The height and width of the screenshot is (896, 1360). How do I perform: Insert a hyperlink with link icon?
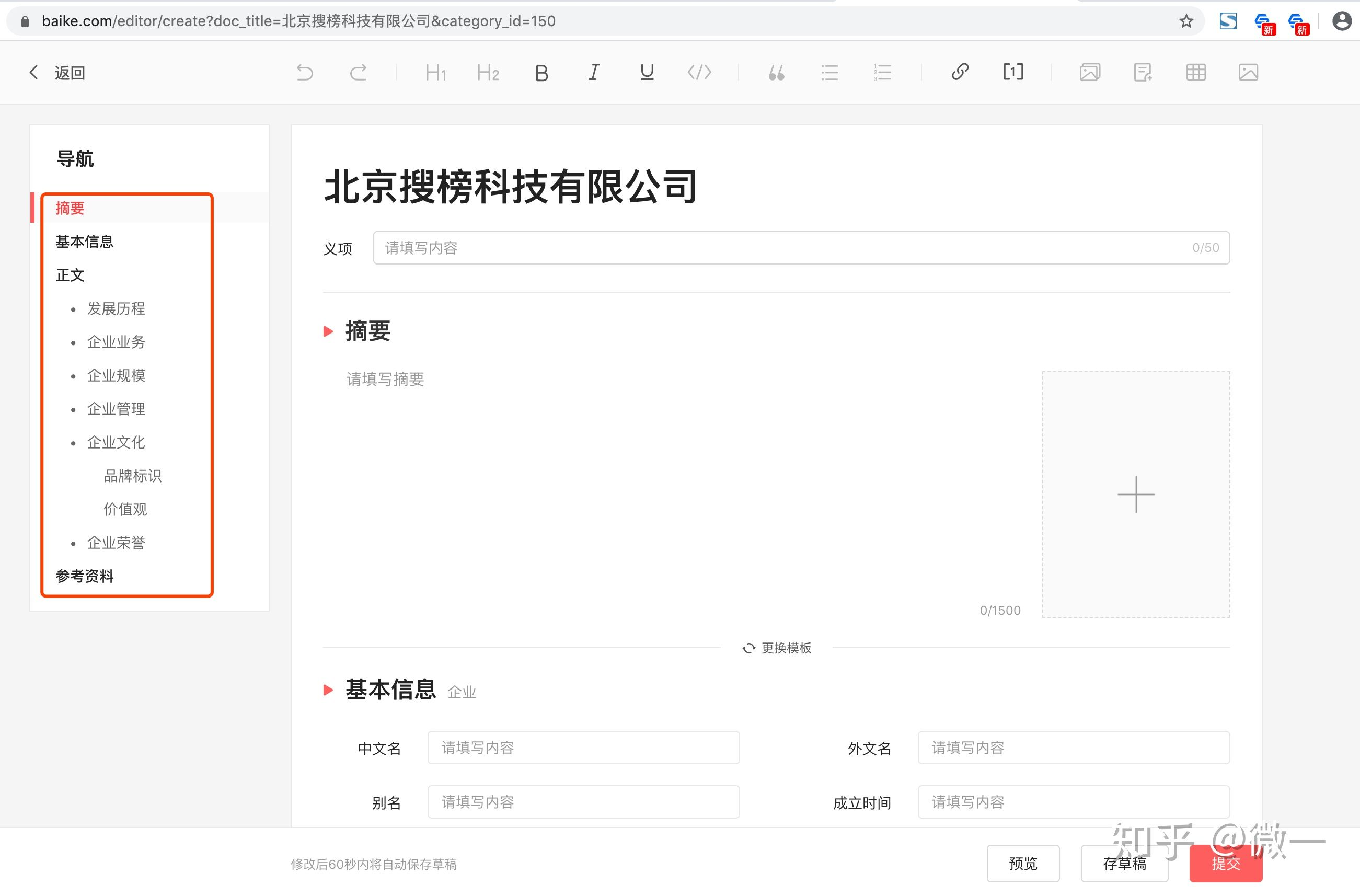coord(960,72)
